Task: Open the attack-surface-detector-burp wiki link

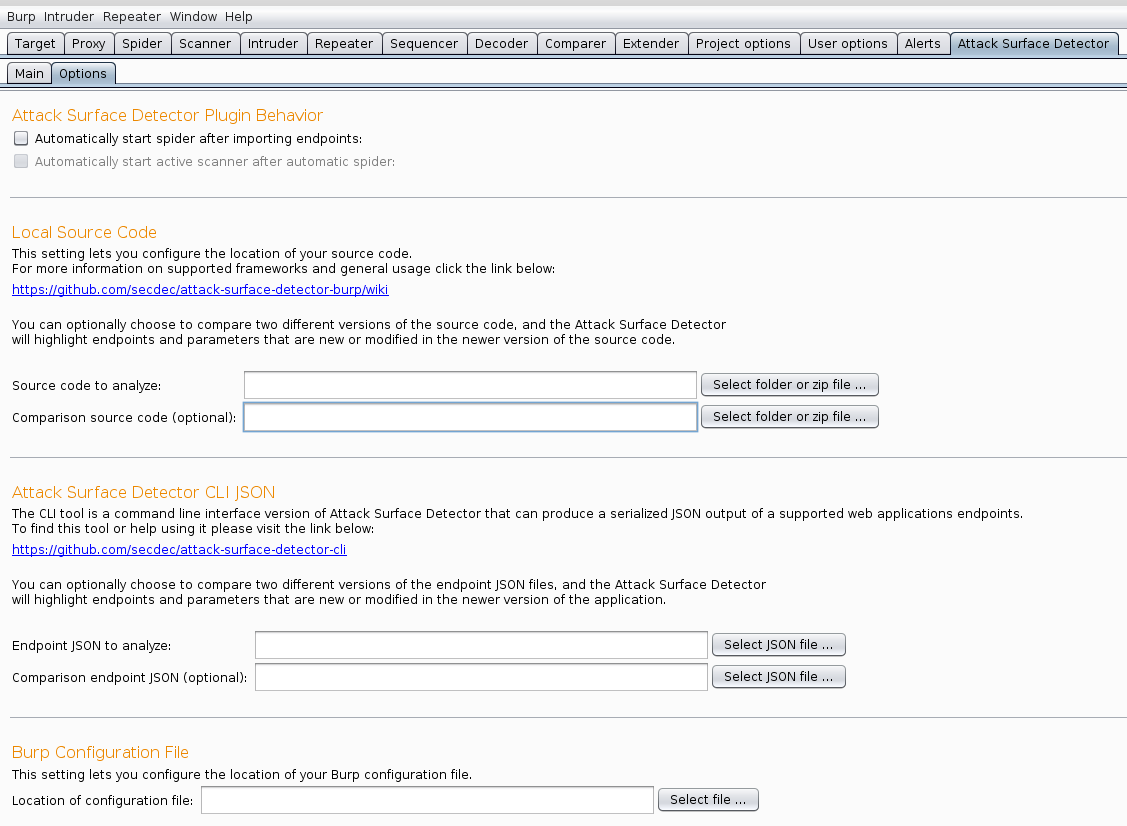Action: [x=200, y=290]
